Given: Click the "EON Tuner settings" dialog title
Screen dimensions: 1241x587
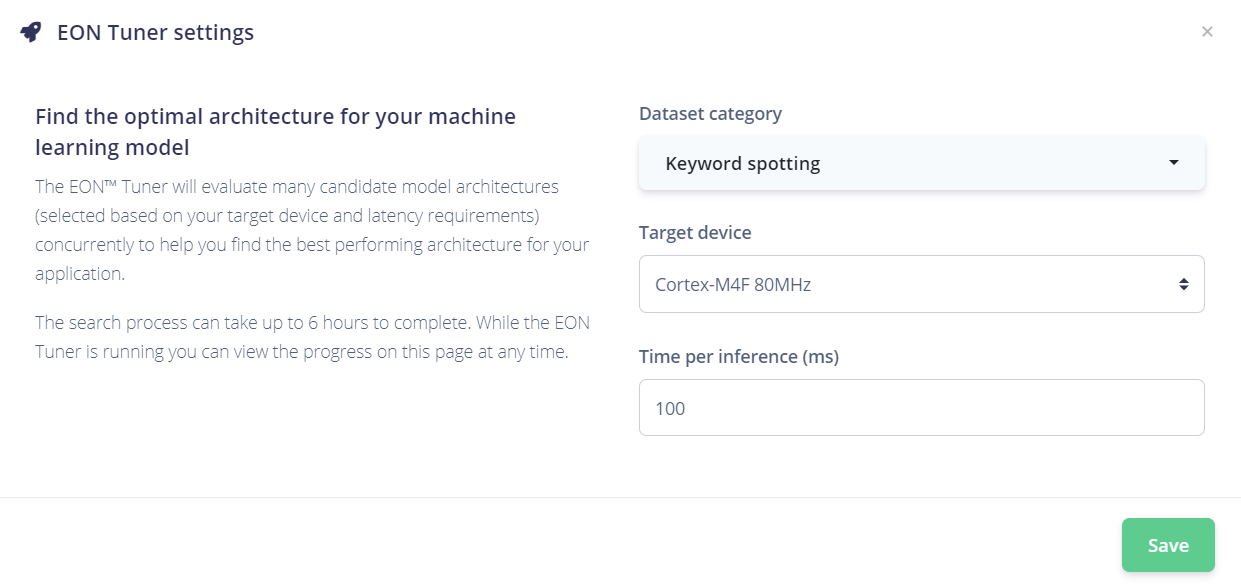Looking at the screenshot, I should tap(155, 32).
